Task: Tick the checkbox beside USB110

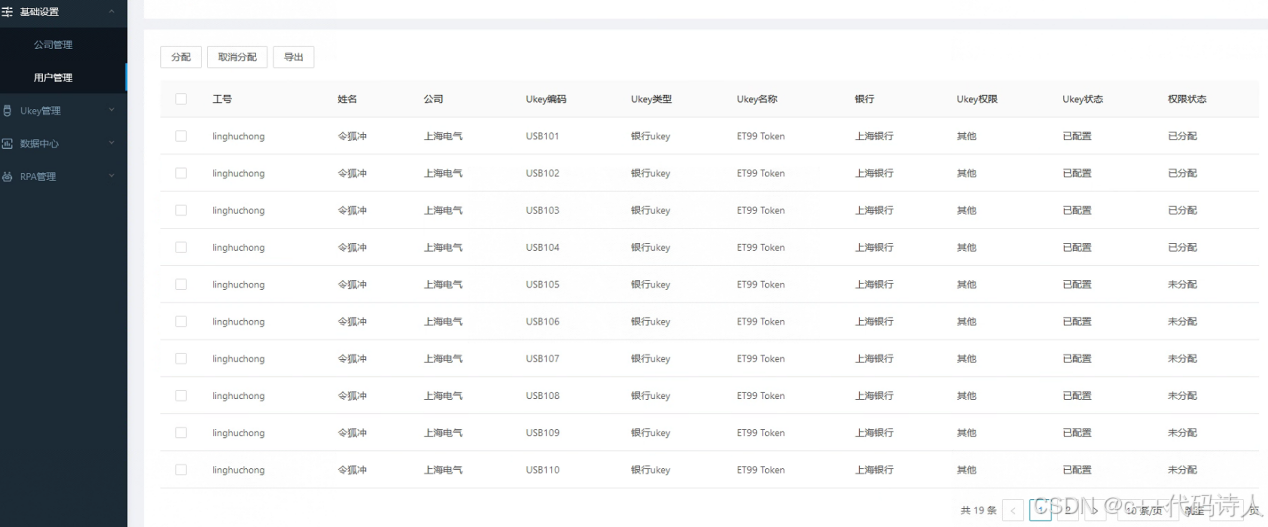Action: 181,470
